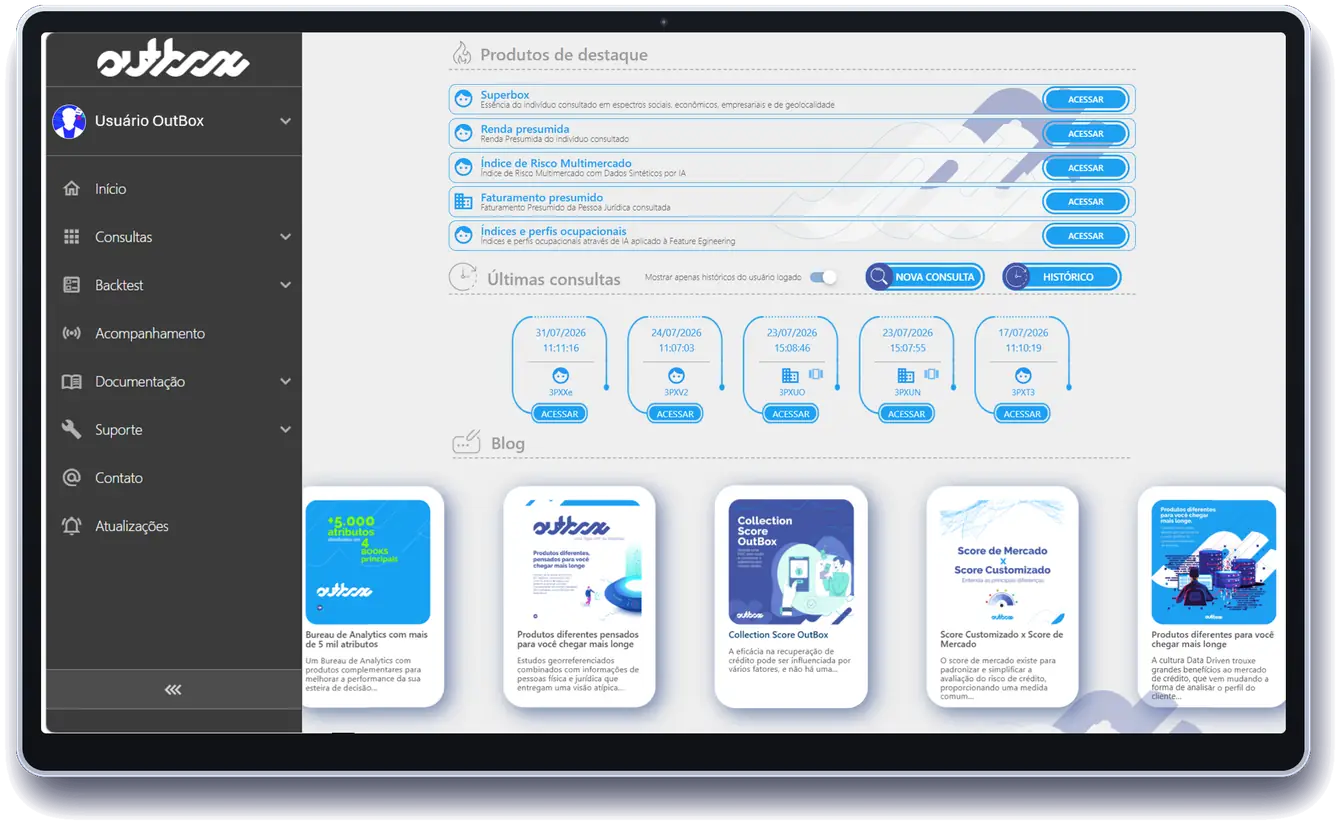This screenshot has height=825, width=1340.
Task: Click ACESSAR under consulta 3PXT3
Action: tap(1022, 413)
